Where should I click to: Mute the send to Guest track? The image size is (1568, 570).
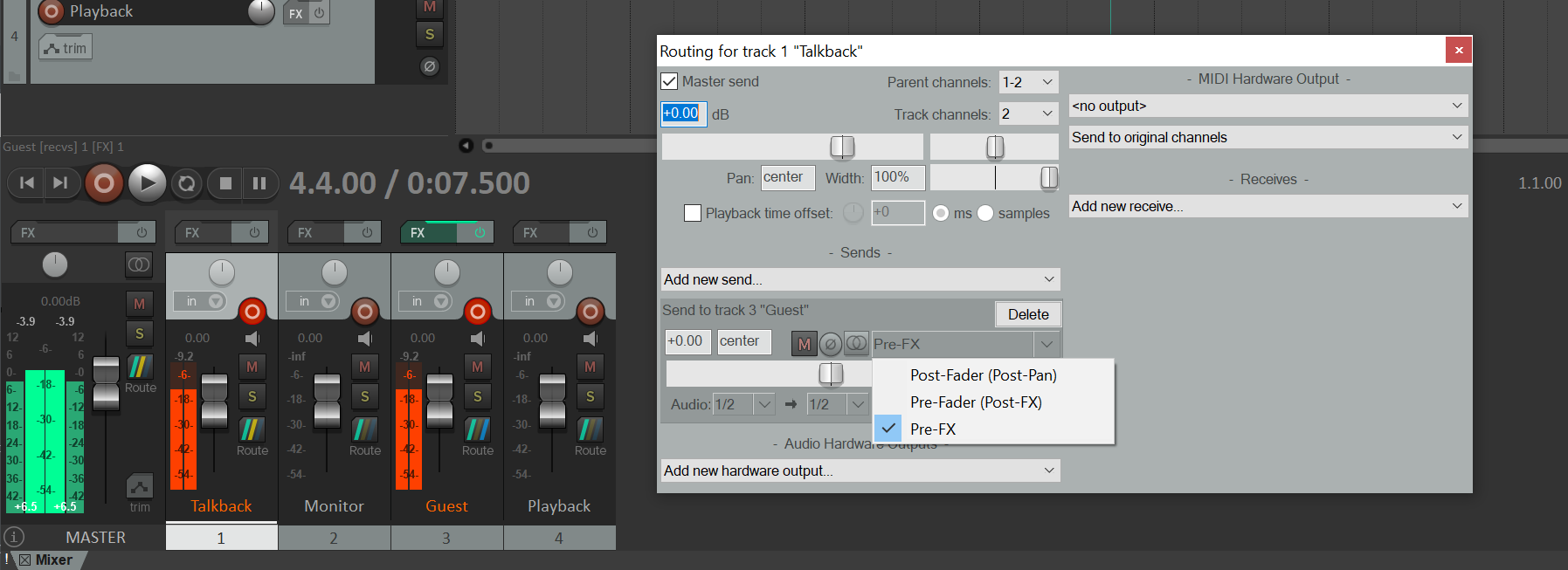pos(804,344)
